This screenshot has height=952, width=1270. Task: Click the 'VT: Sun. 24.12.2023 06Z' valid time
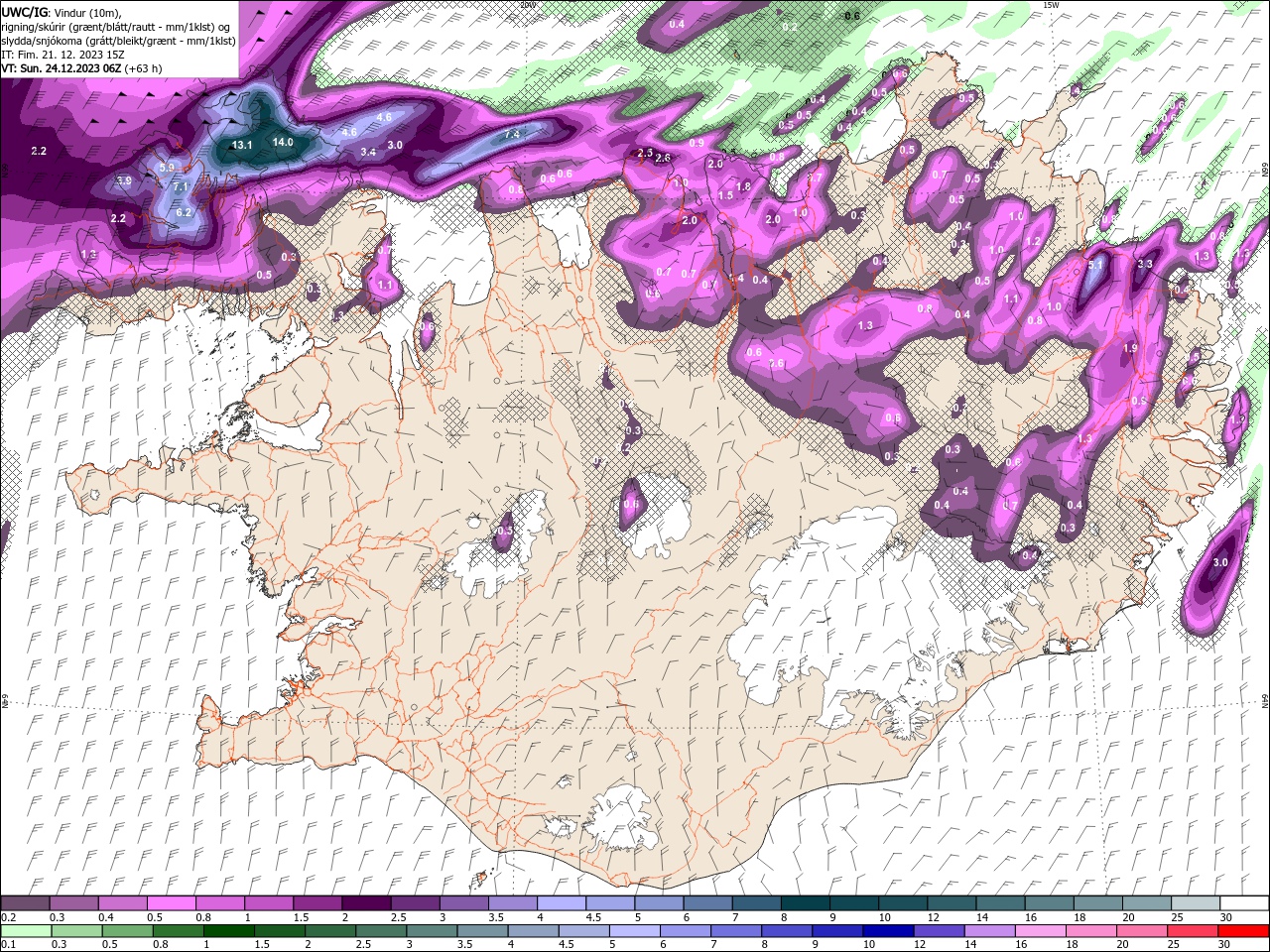click(62, 68)
